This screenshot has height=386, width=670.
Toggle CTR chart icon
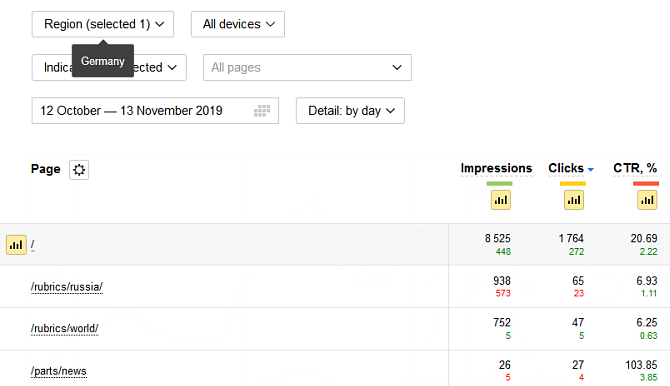[647, 200]
